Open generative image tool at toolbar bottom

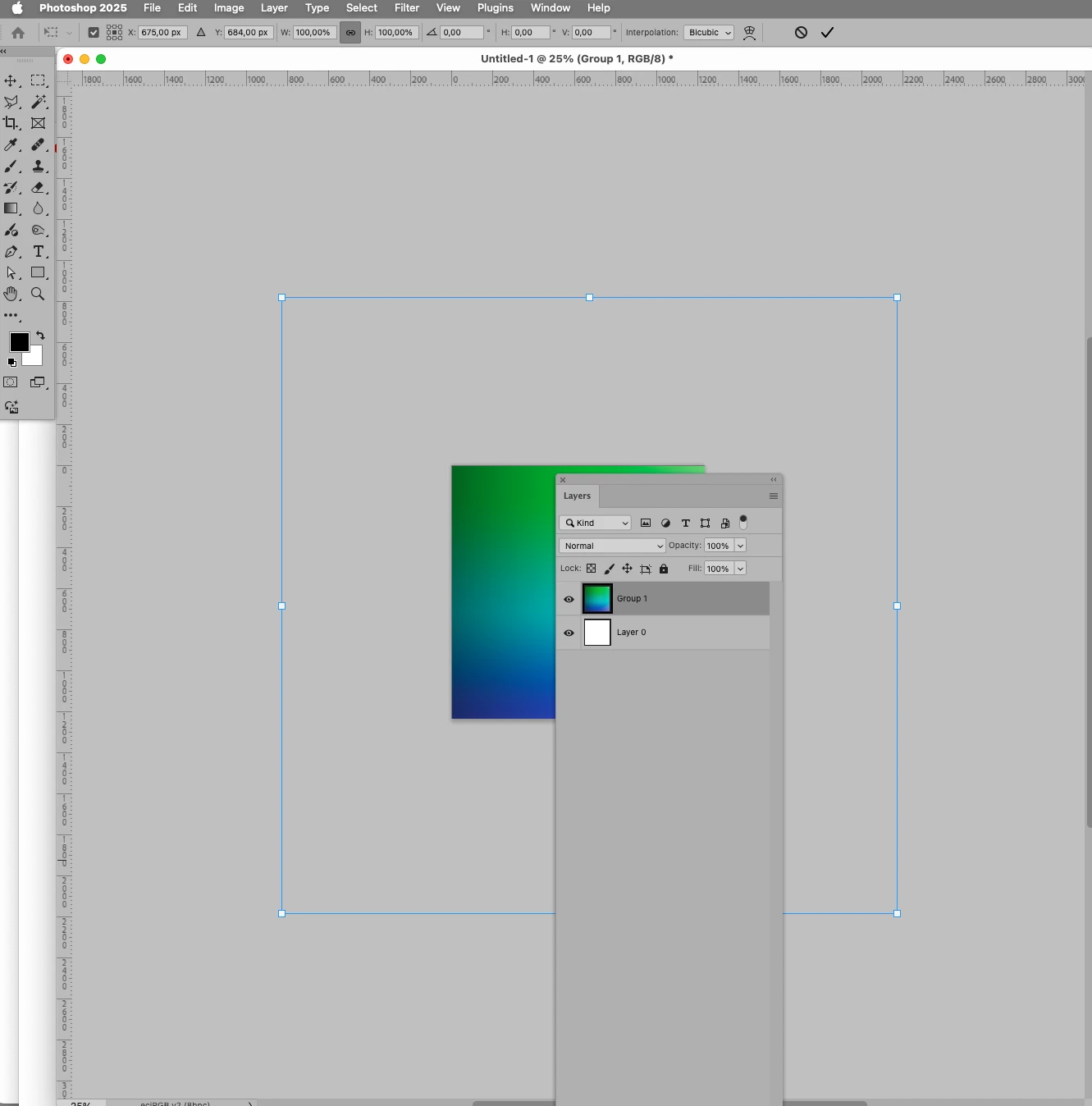(11, 407)
